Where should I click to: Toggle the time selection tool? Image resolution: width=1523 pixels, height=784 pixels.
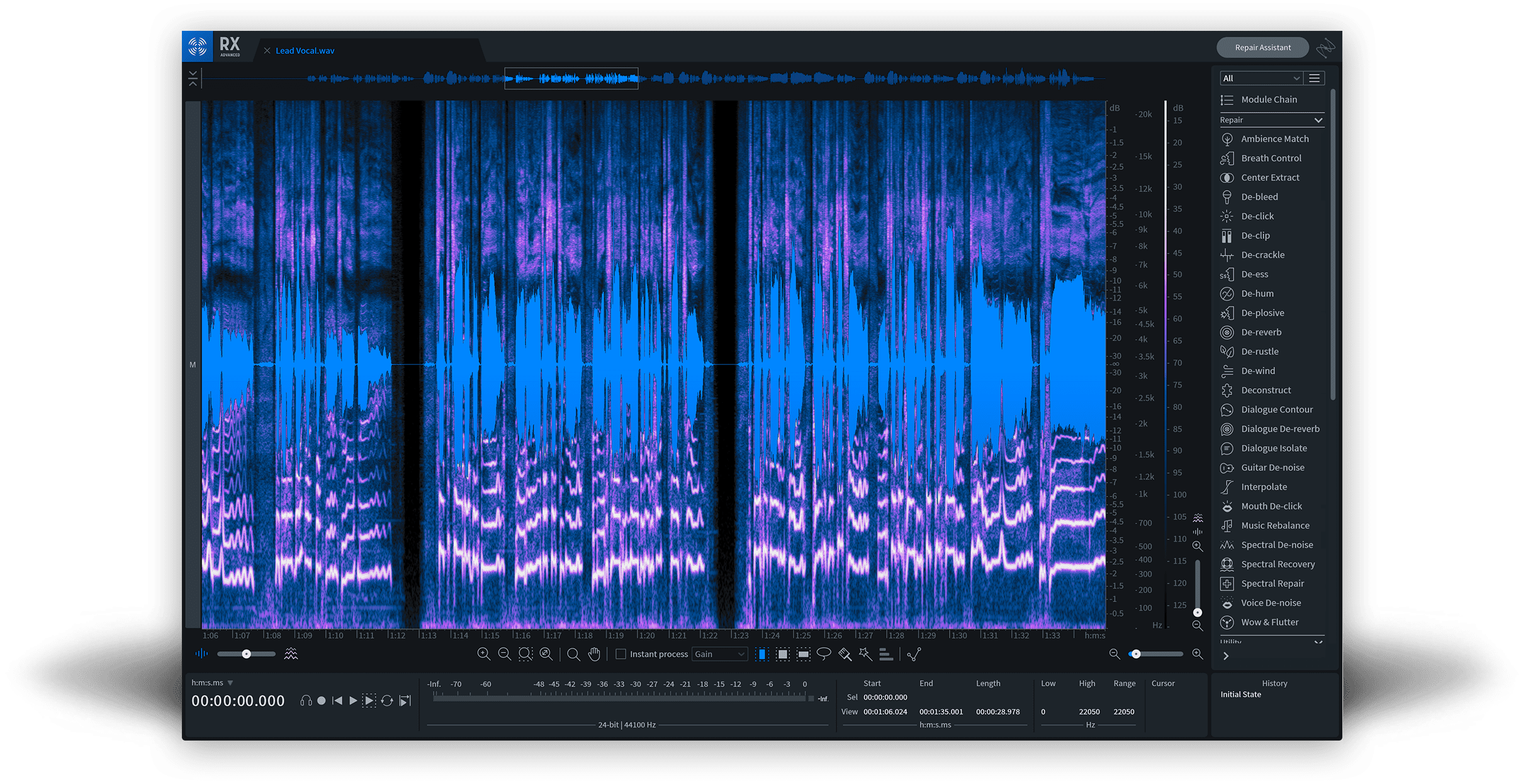pyautogui.click(x=762, y=654)
